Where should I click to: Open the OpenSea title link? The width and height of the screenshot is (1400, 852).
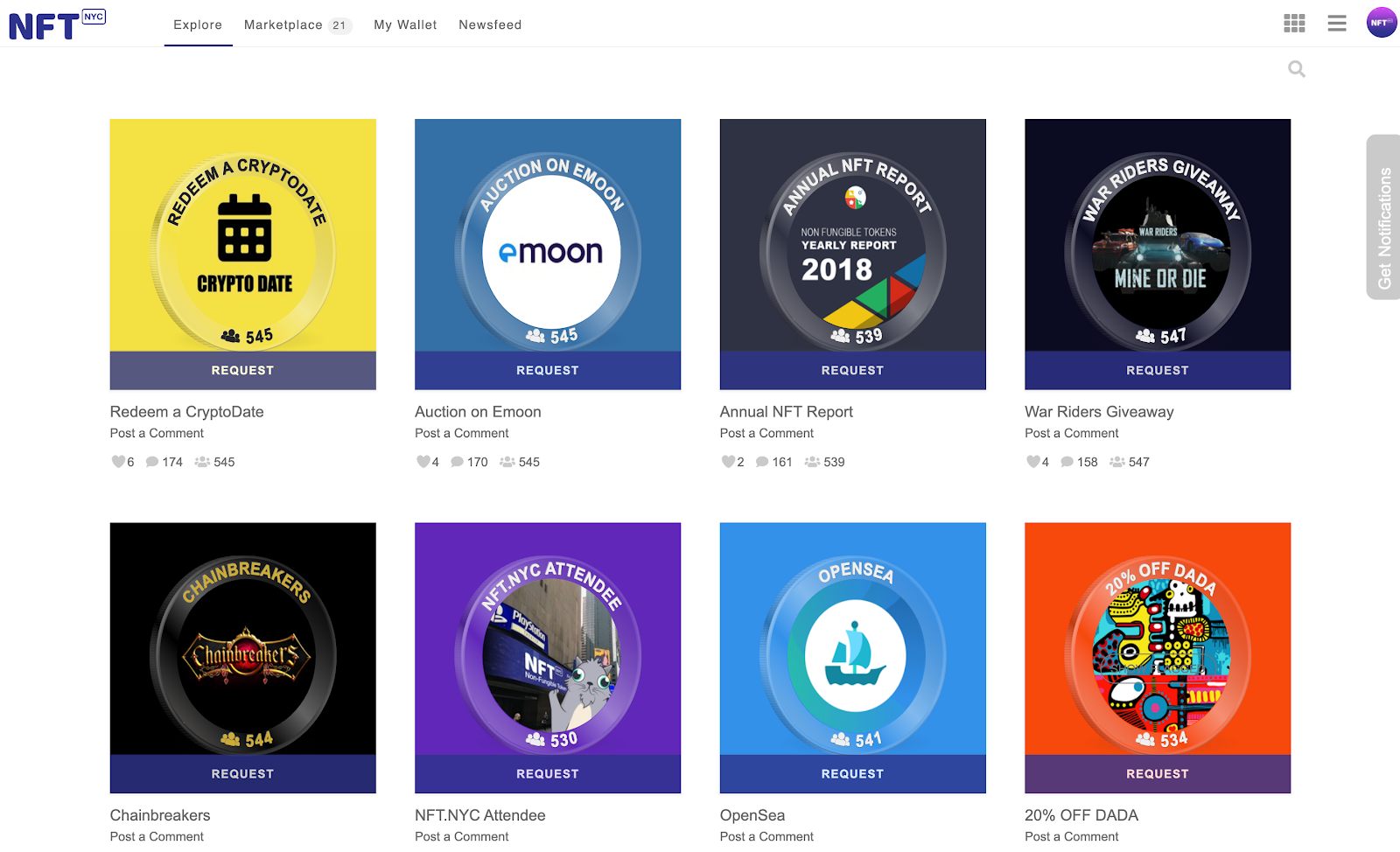click(752, 815)
